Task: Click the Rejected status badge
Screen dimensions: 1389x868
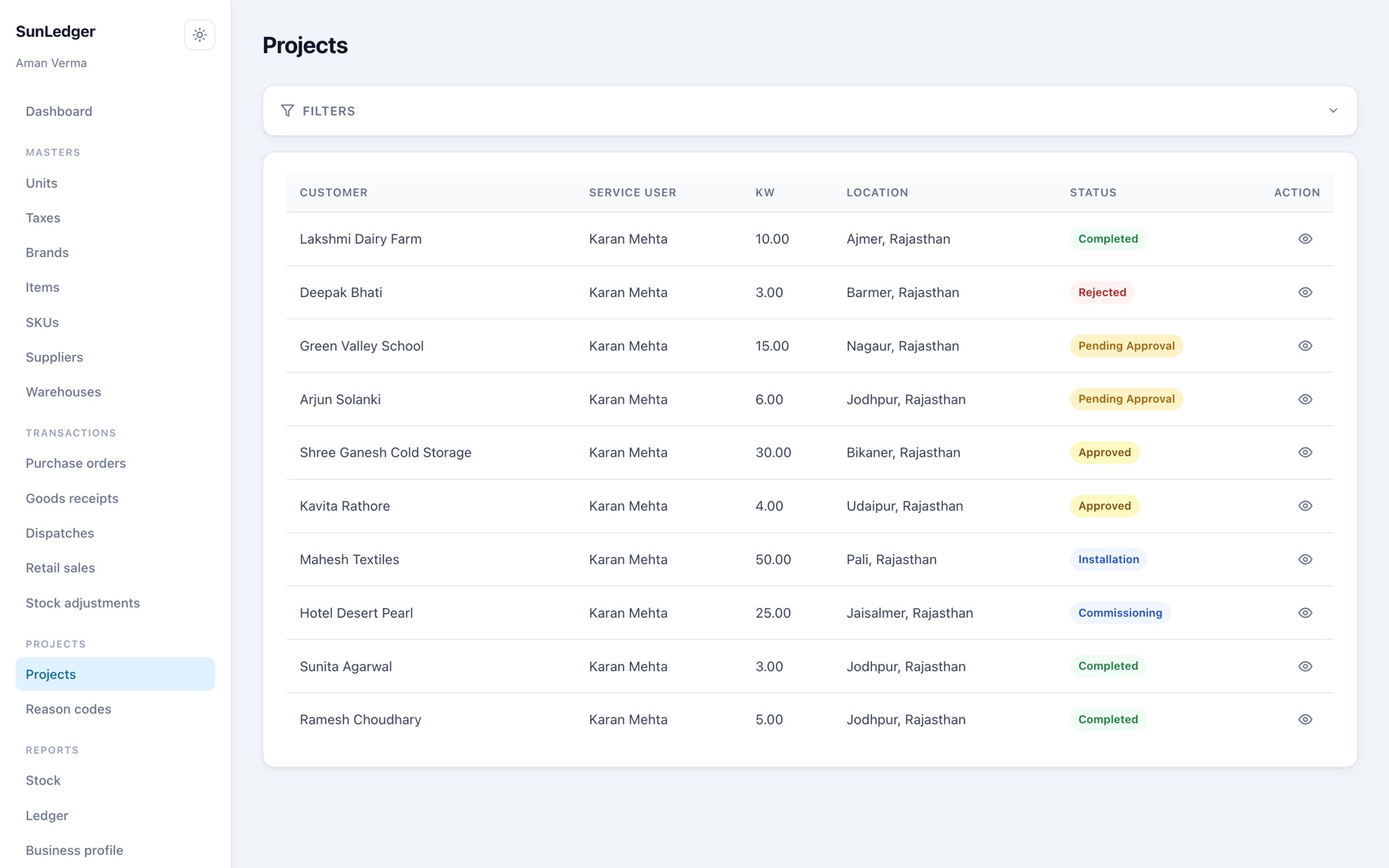Action: click(x=1102, y=292)
